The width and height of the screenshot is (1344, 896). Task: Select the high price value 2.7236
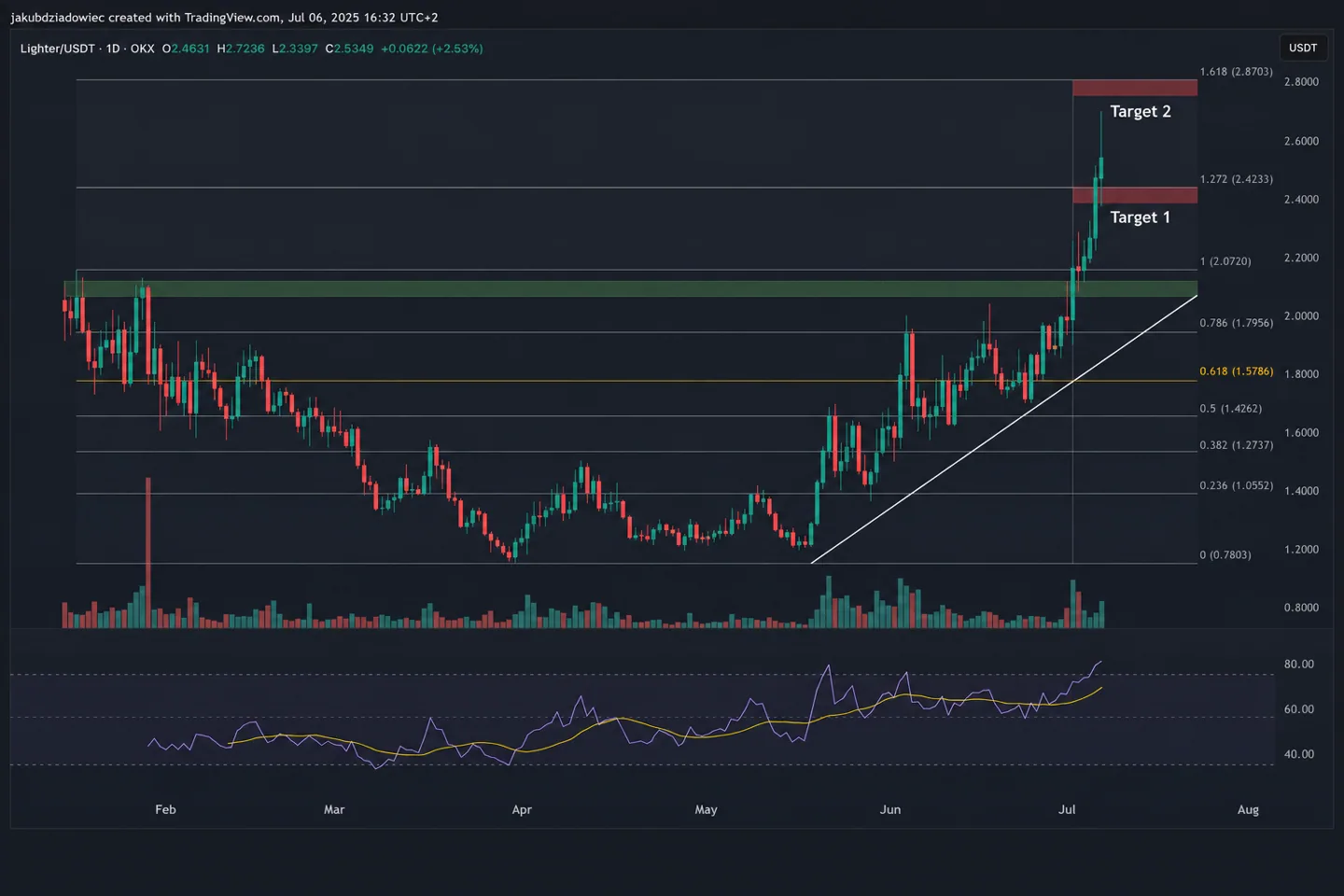tap(245, 49)
